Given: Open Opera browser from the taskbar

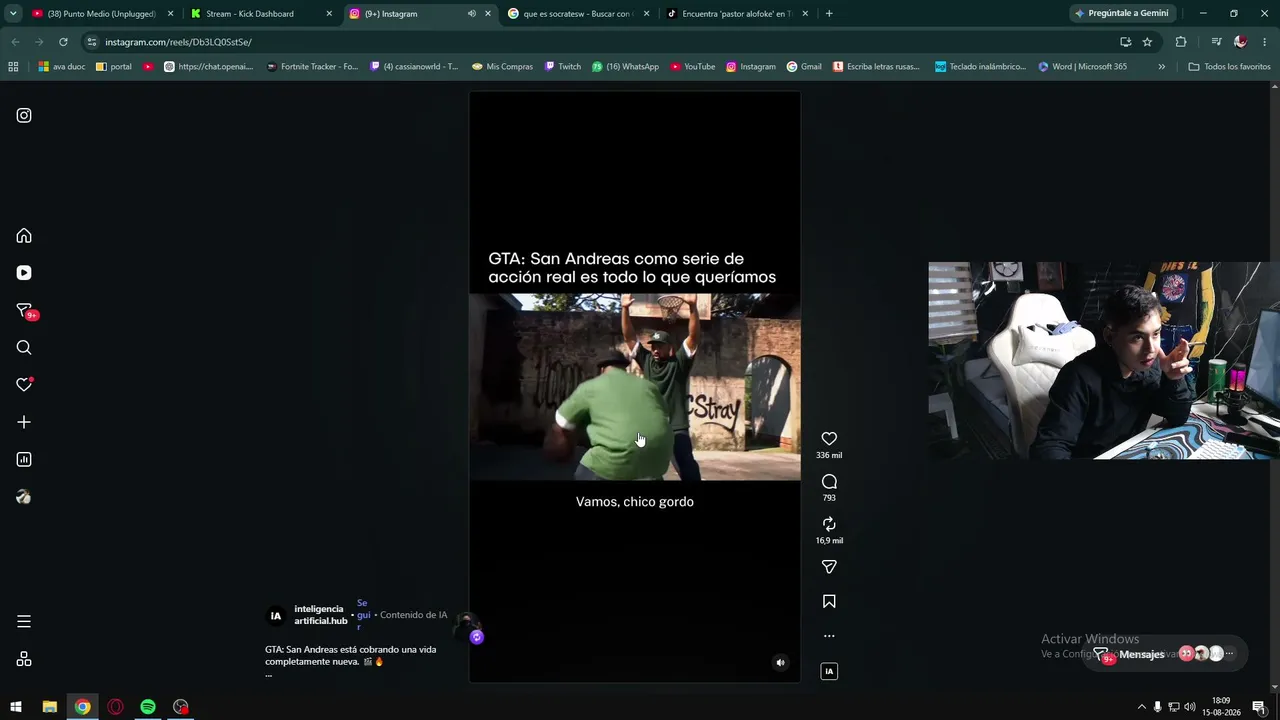Looking at the screenshot, I should [x=115, y=707].
